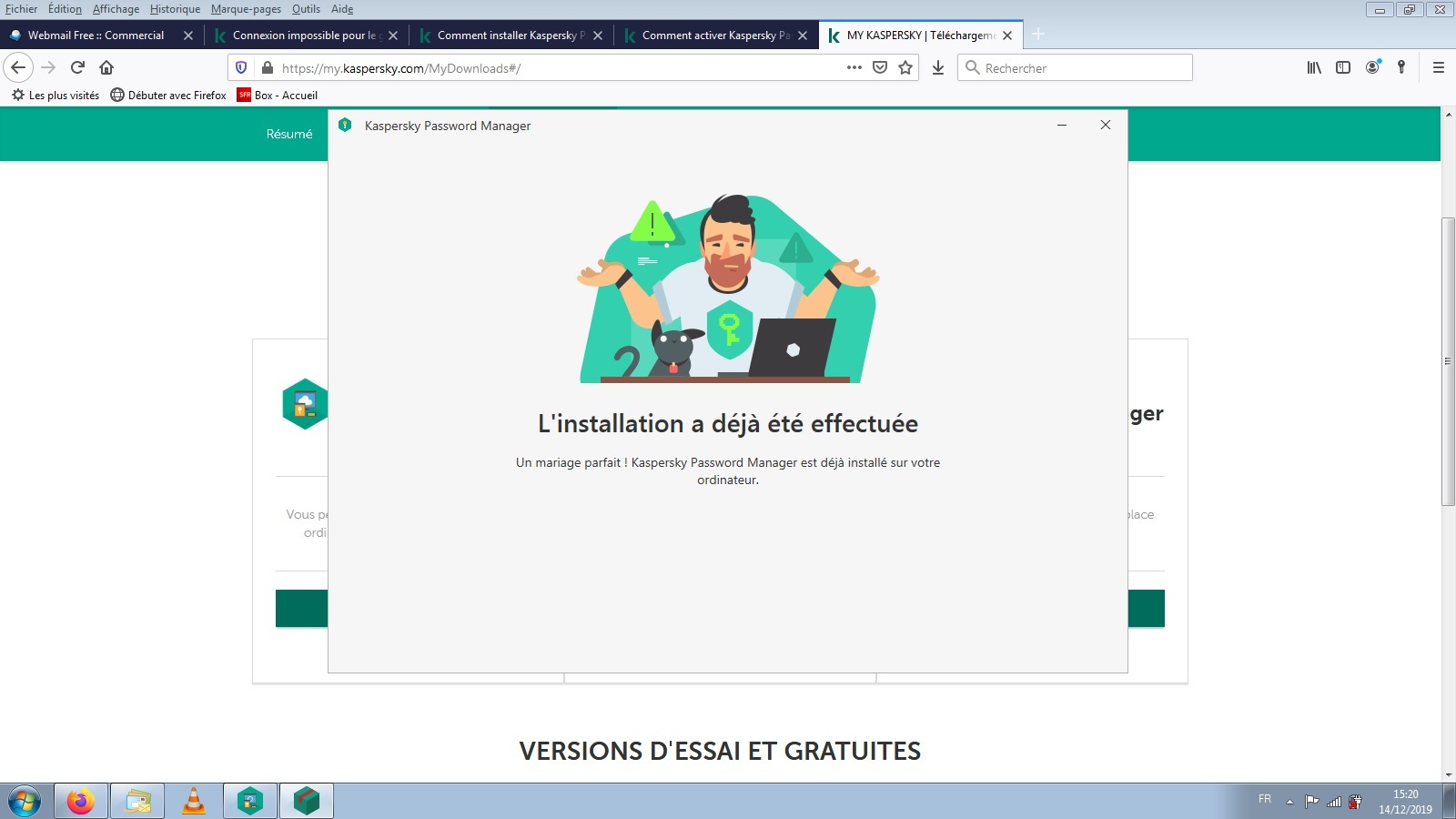Switch to Comment activer Kaspersky tab
Viewport: 1456px width, 819px height.
(x=713, y=35)
